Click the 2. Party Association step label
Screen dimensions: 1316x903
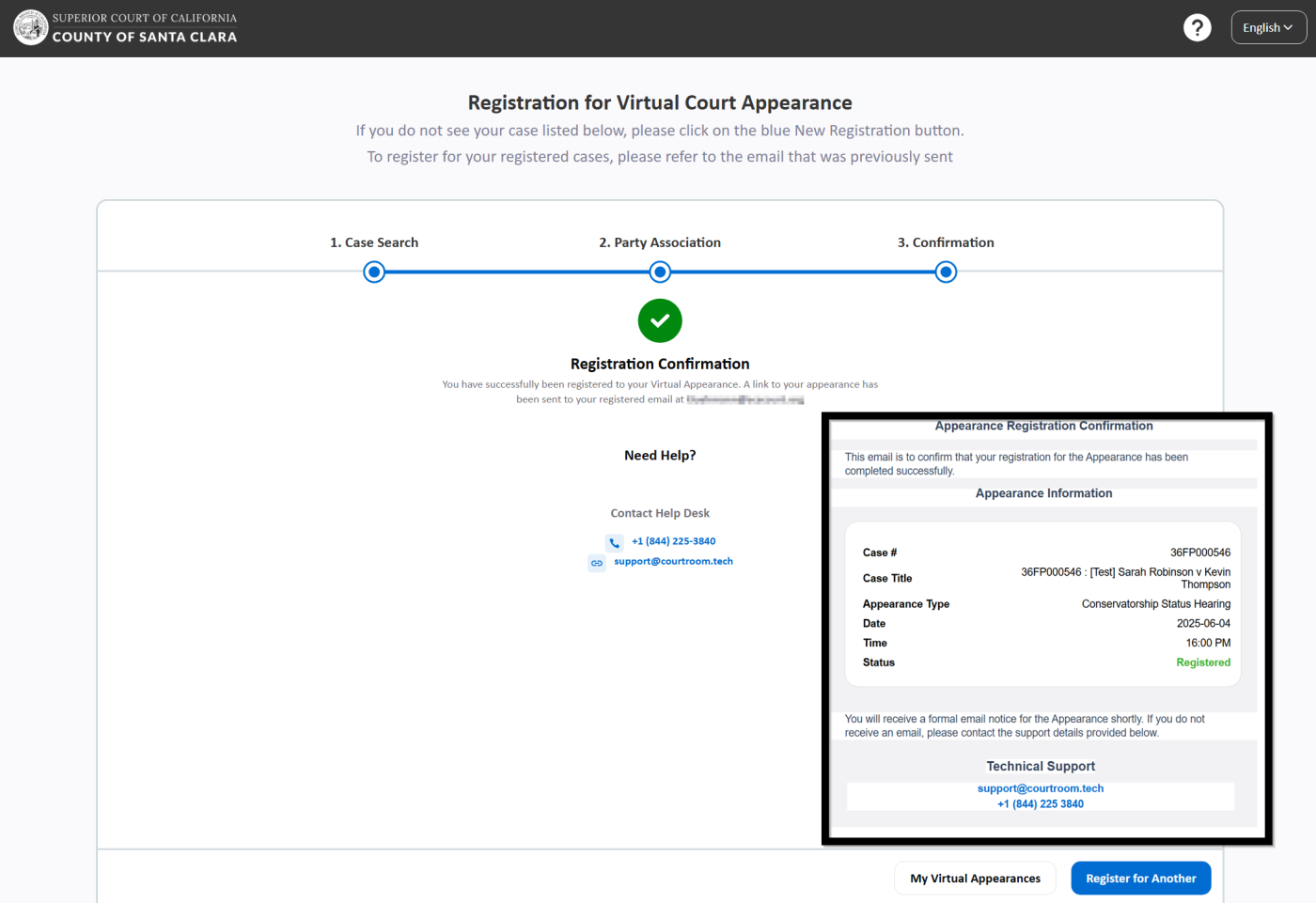coord(660,242)
